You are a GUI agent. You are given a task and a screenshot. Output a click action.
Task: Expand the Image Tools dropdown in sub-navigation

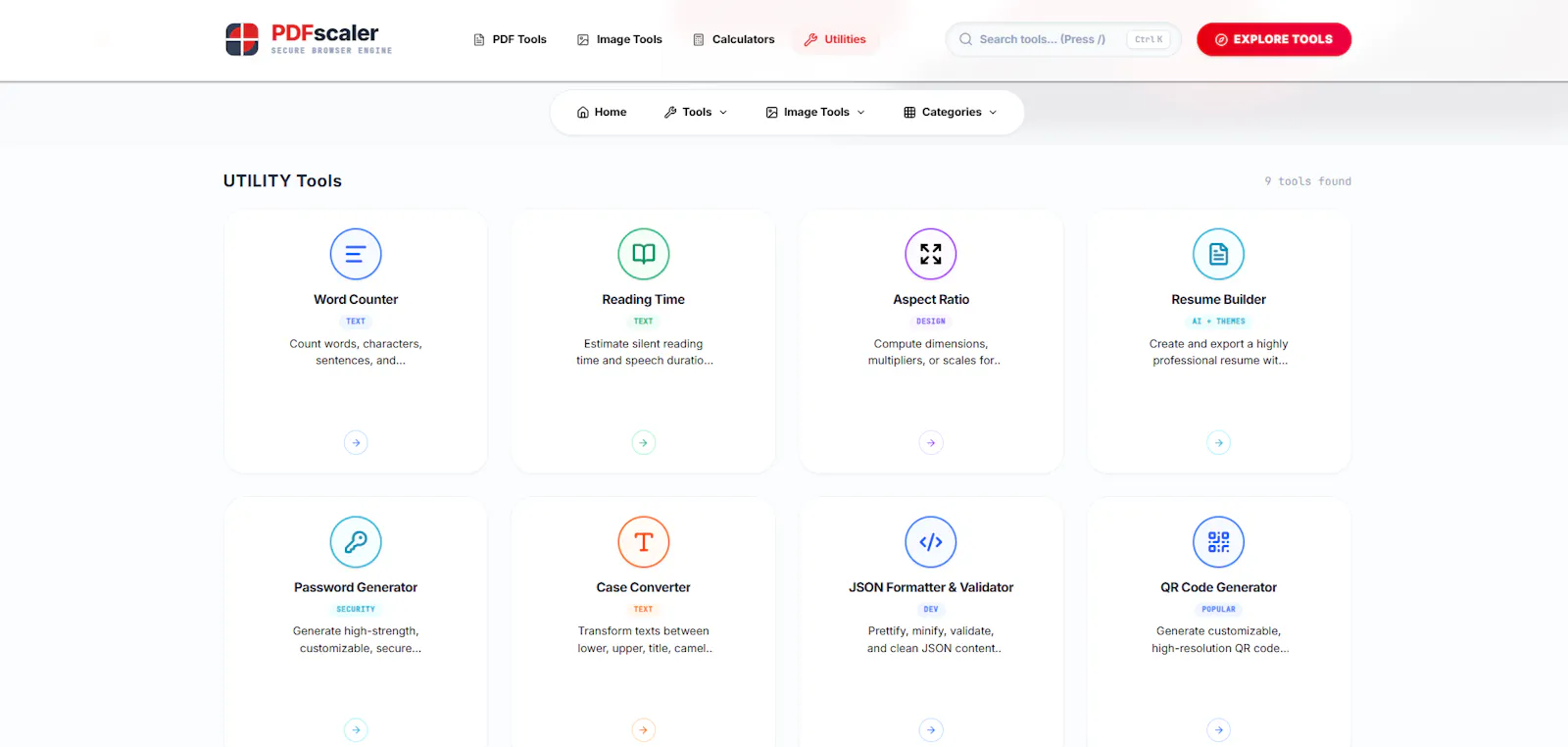click(815, 113)
